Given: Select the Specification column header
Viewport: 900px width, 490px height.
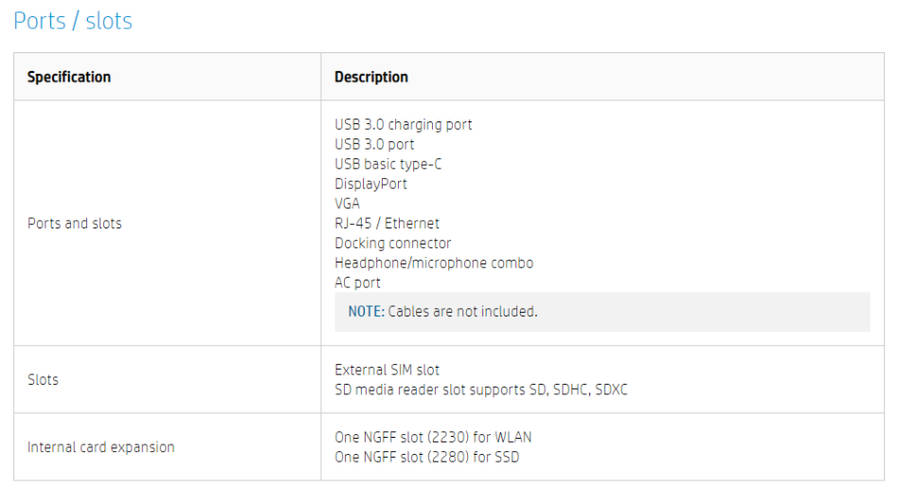Looking at the screenshot, I should point(69,77).
